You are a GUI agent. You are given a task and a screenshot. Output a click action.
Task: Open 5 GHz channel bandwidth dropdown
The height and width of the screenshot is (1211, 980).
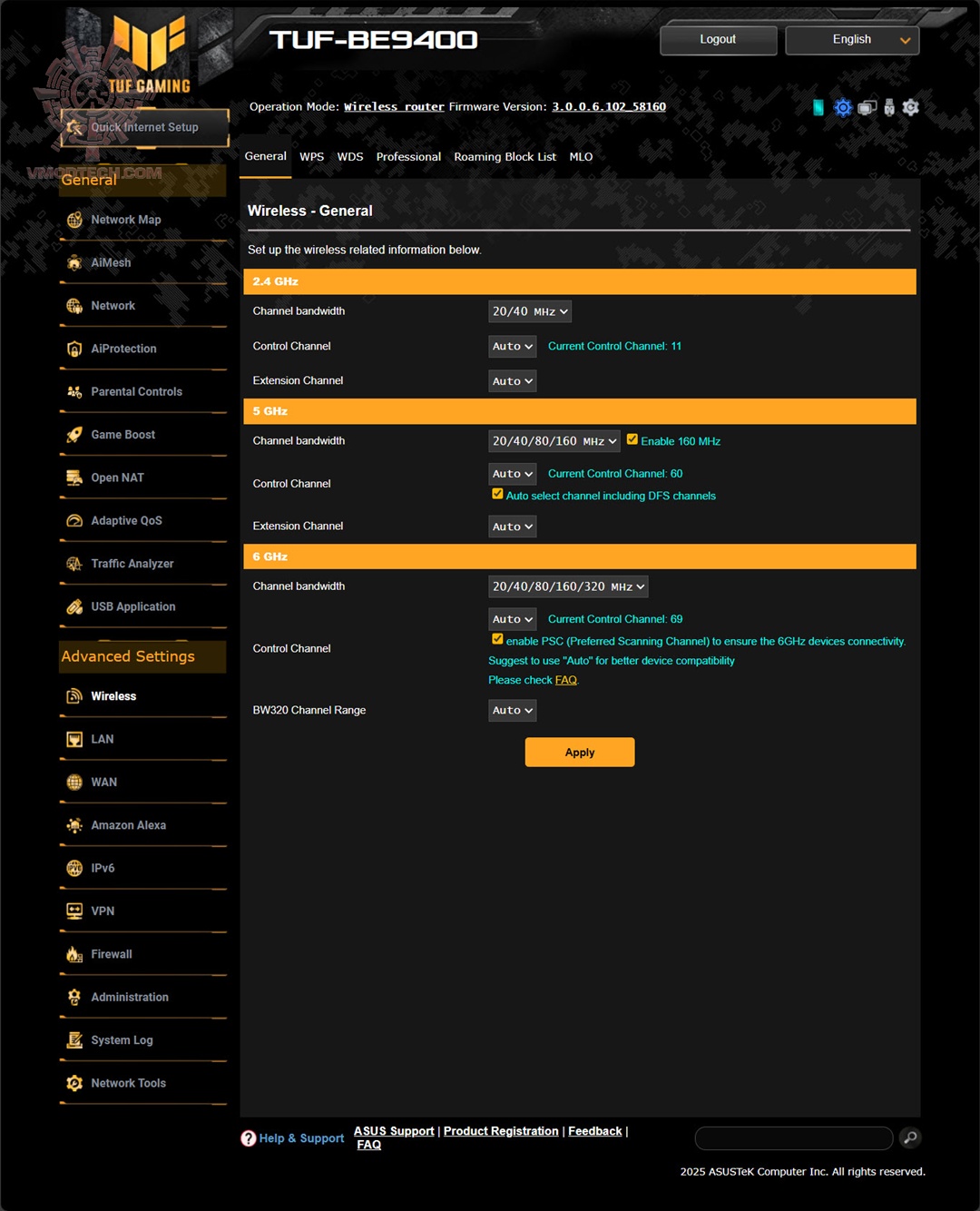(554, 441)
